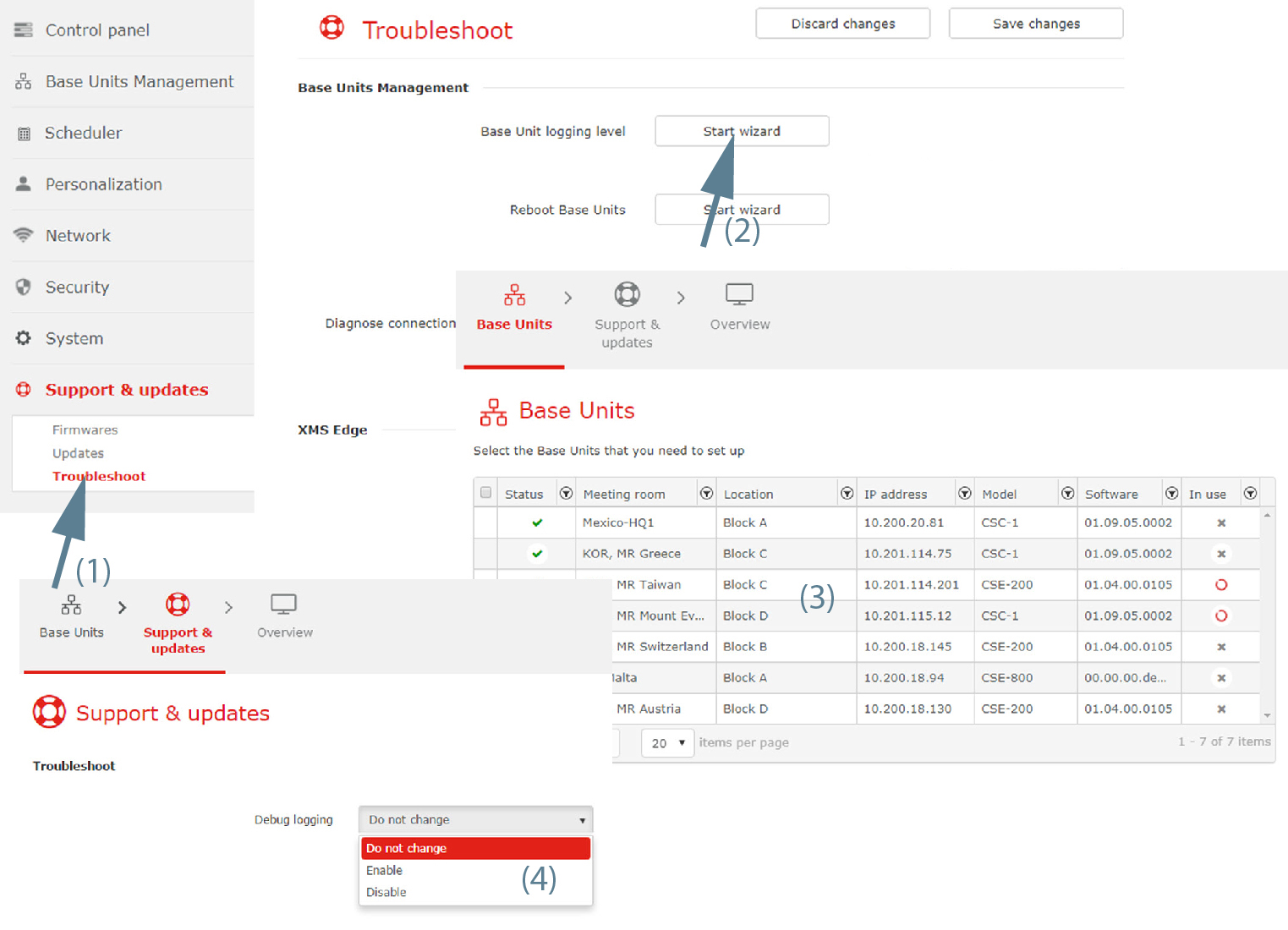Open the Meeting room column filter icon
This screenshot has width=1288, height=930.
coord(706,493)
